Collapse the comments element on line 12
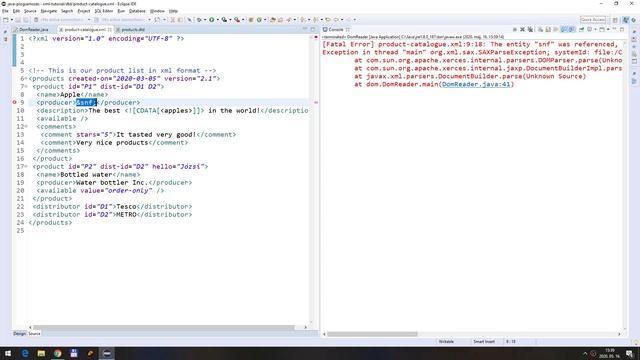The width and height of the screenshot is (640, 360). point(26,127)
